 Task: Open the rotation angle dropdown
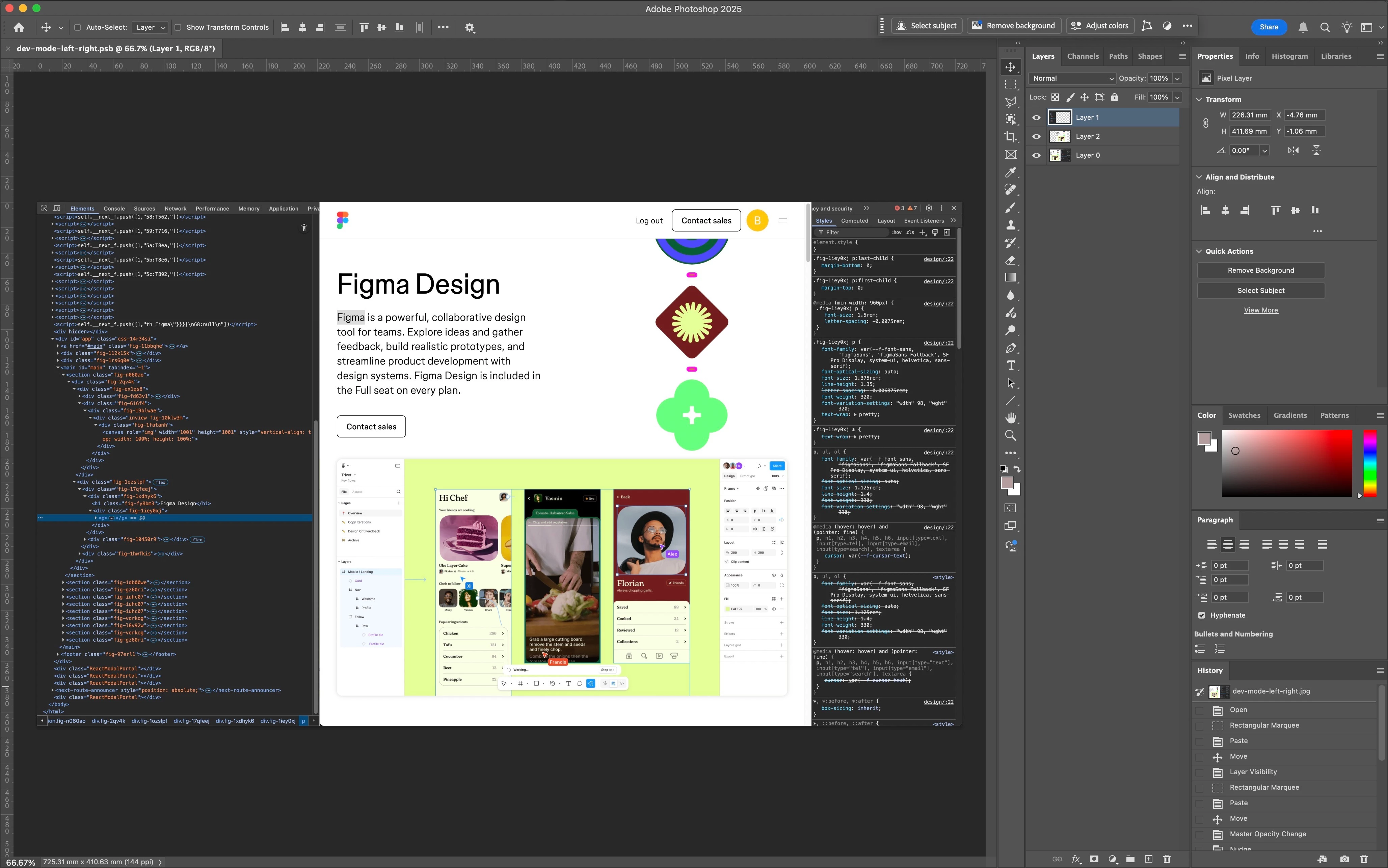coord(1264,151)
